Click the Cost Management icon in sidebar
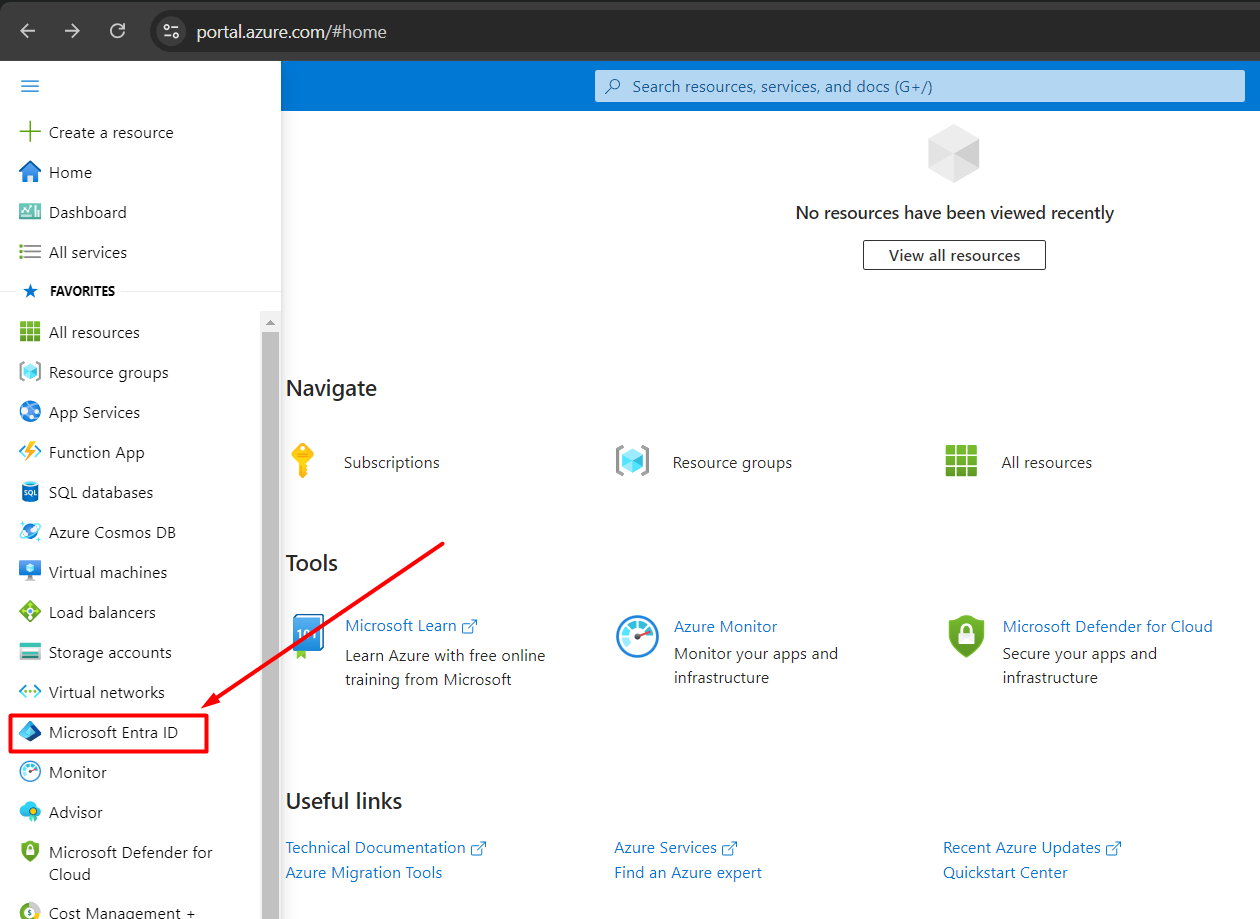 click(x=30, y=912)
